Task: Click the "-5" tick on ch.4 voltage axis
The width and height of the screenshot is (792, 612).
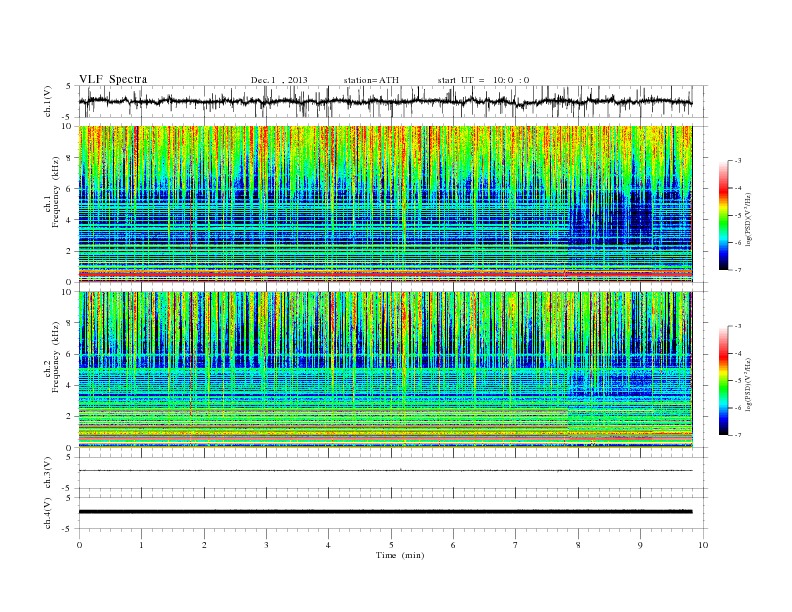Action: 68,529
